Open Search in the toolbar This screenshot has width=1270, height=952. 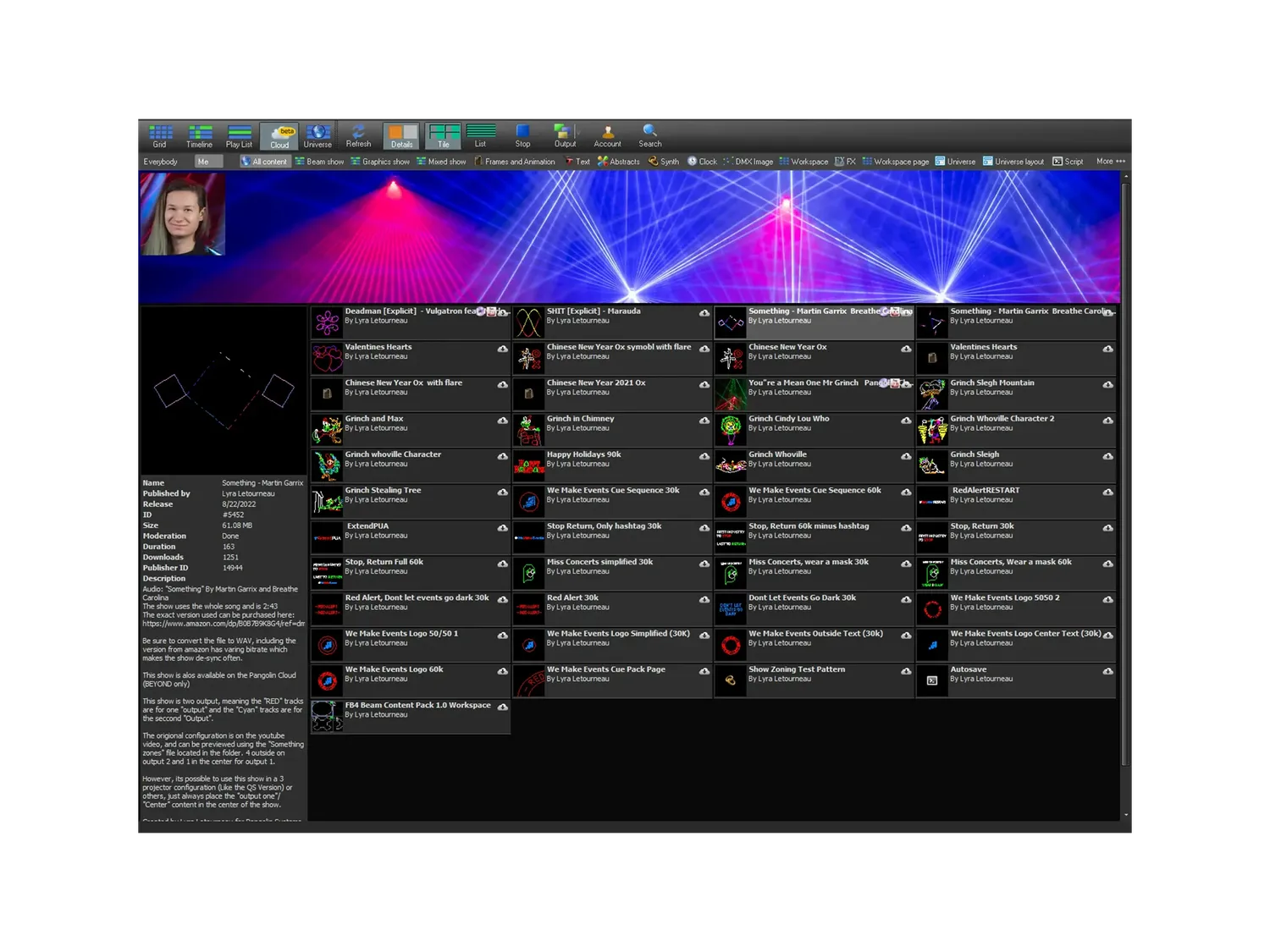point(649,135)
